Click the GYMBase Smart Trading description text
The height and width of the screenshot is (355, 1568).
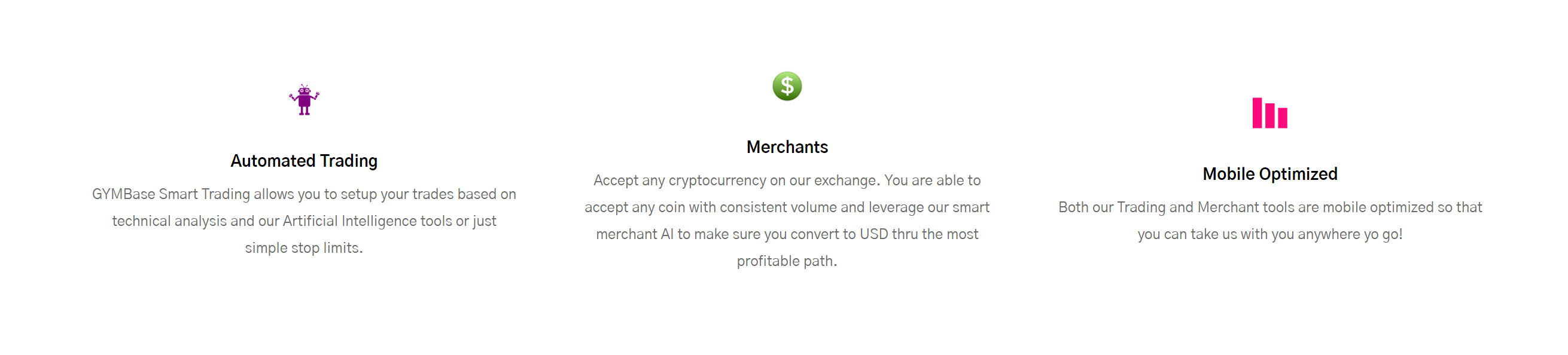tap(304, 221)
